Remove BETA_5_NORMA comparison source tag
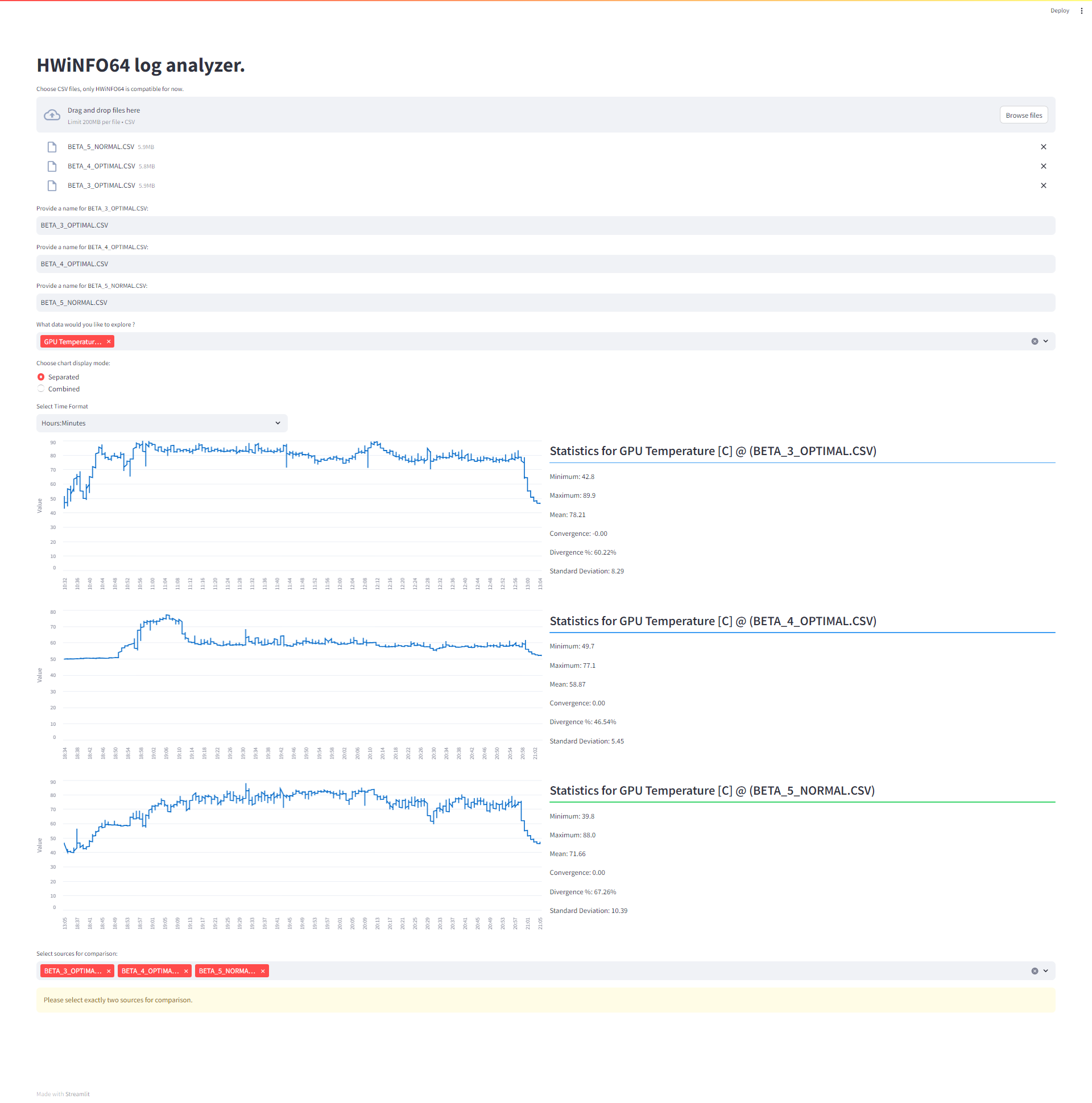 tap(263, 970)
